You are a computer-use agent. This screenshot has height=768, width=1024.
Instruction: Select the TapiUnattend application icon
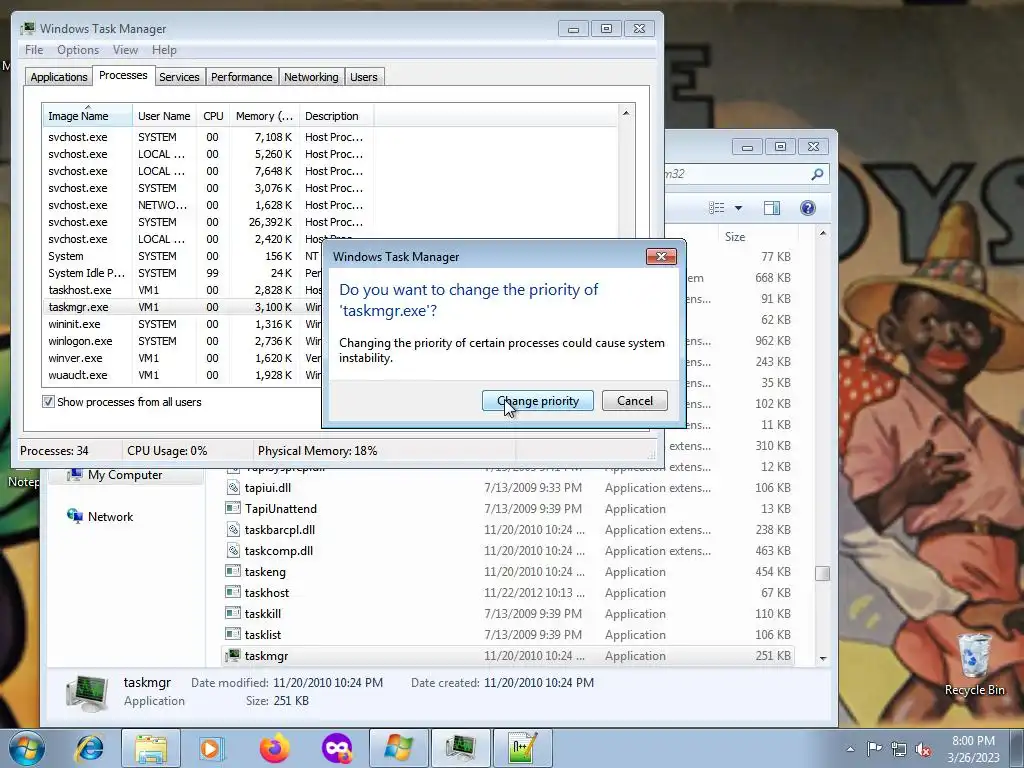233,508
